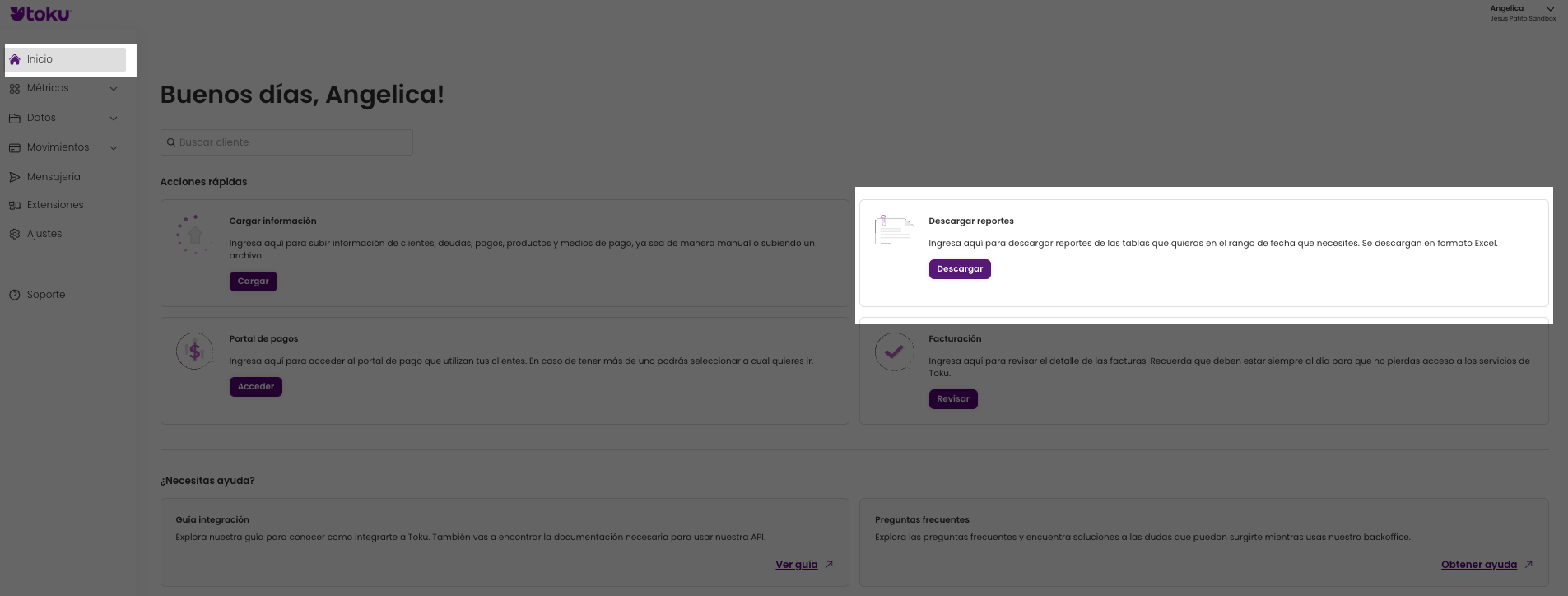Select the Inicio home icon

coord(15,59)
